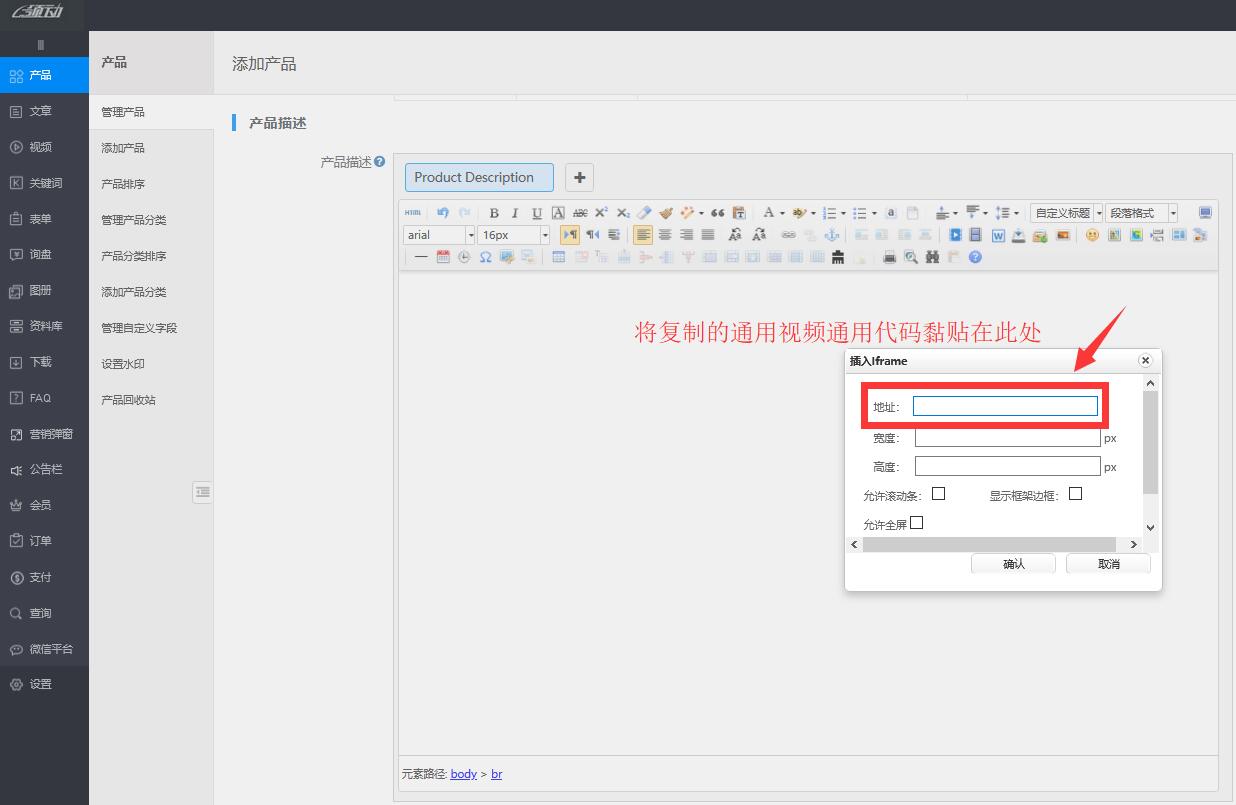Click the emoticon smiley icon
1236x805 pixels.
[1092, 235]
